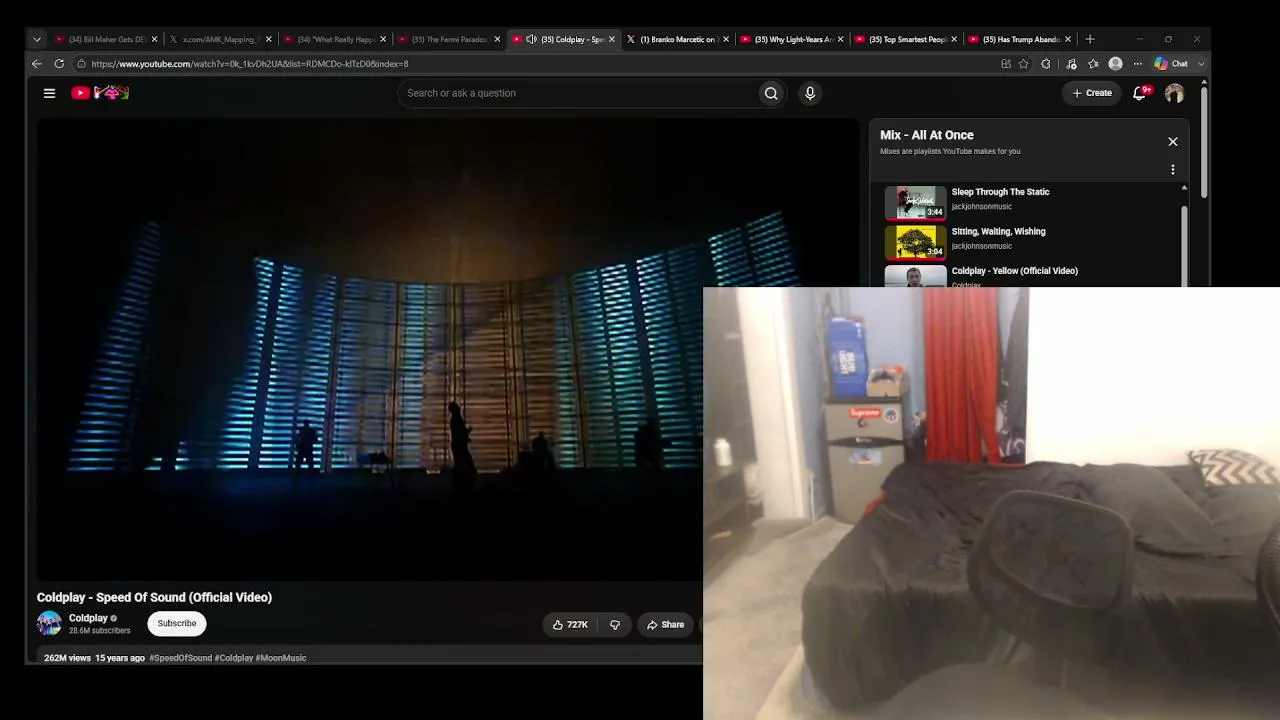
Task: Reload the page with the refresh icon
Action: coord(59,64)
